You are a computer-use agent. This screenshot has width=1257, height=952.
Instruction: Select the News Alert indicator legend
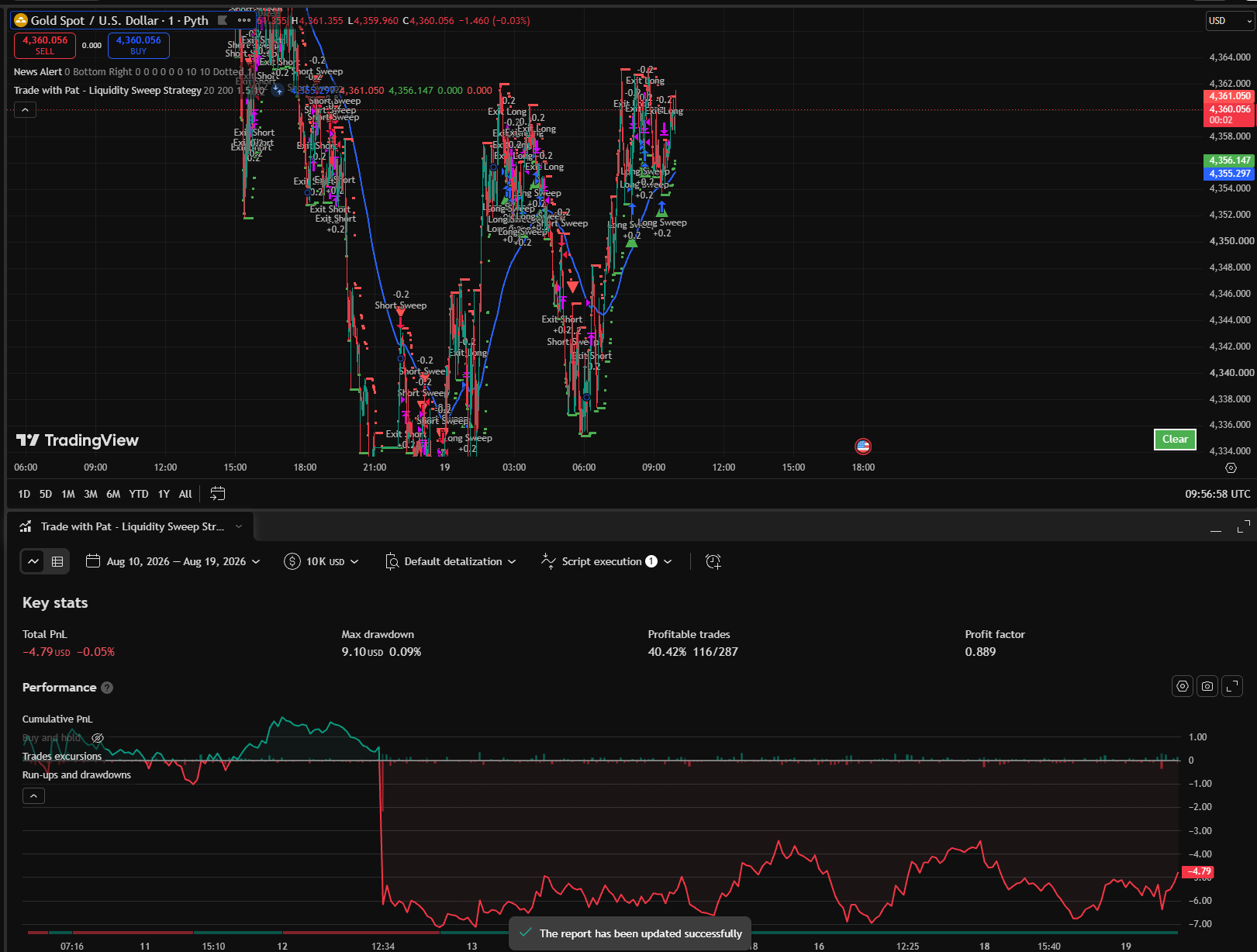[x=37, y=71]
